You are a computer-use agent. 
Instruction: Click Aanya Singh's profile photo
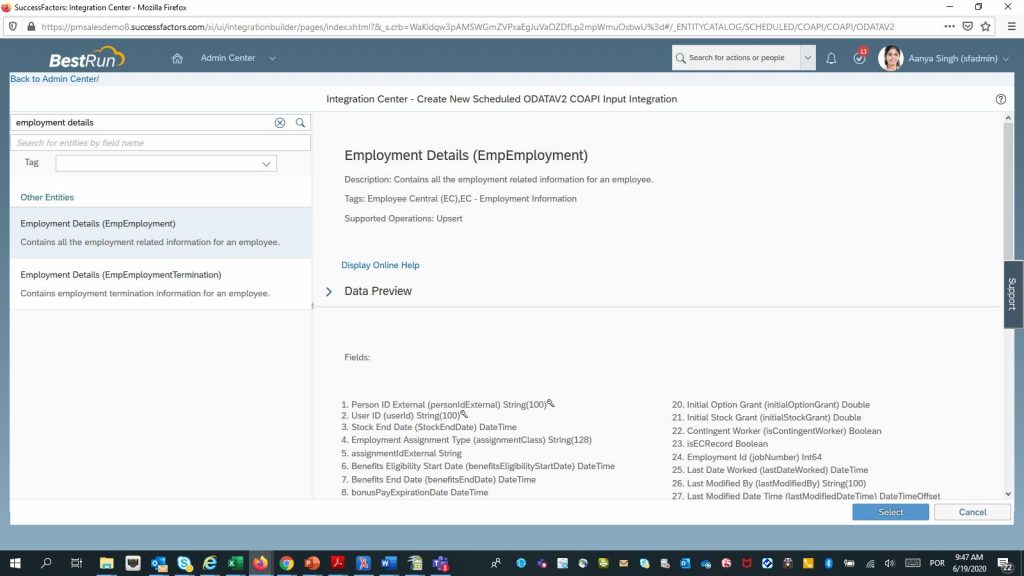click(x=890, y=58)
